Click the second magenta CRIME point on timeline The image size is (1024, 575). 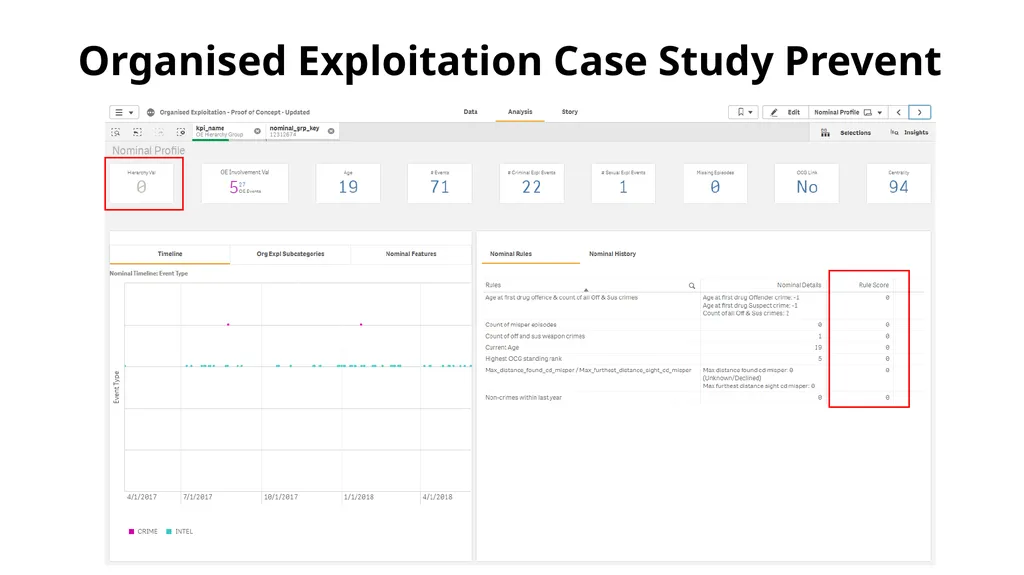click(x=361, y=324)
